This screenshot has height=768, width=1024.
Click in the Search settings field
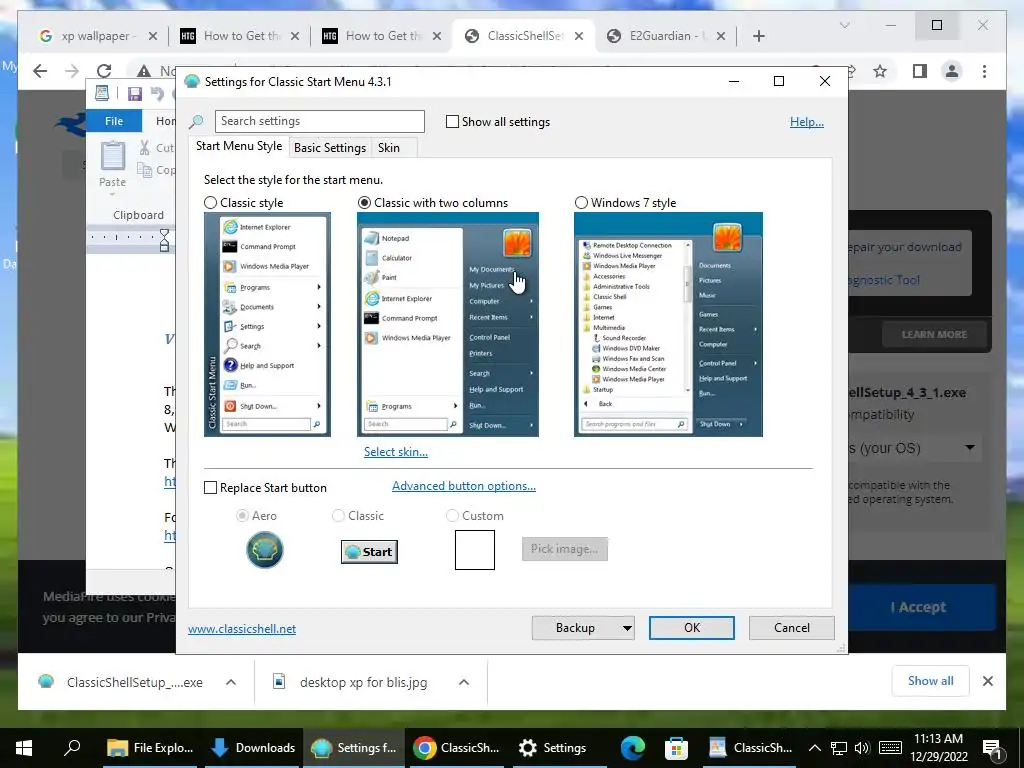[x=319, y=121]
